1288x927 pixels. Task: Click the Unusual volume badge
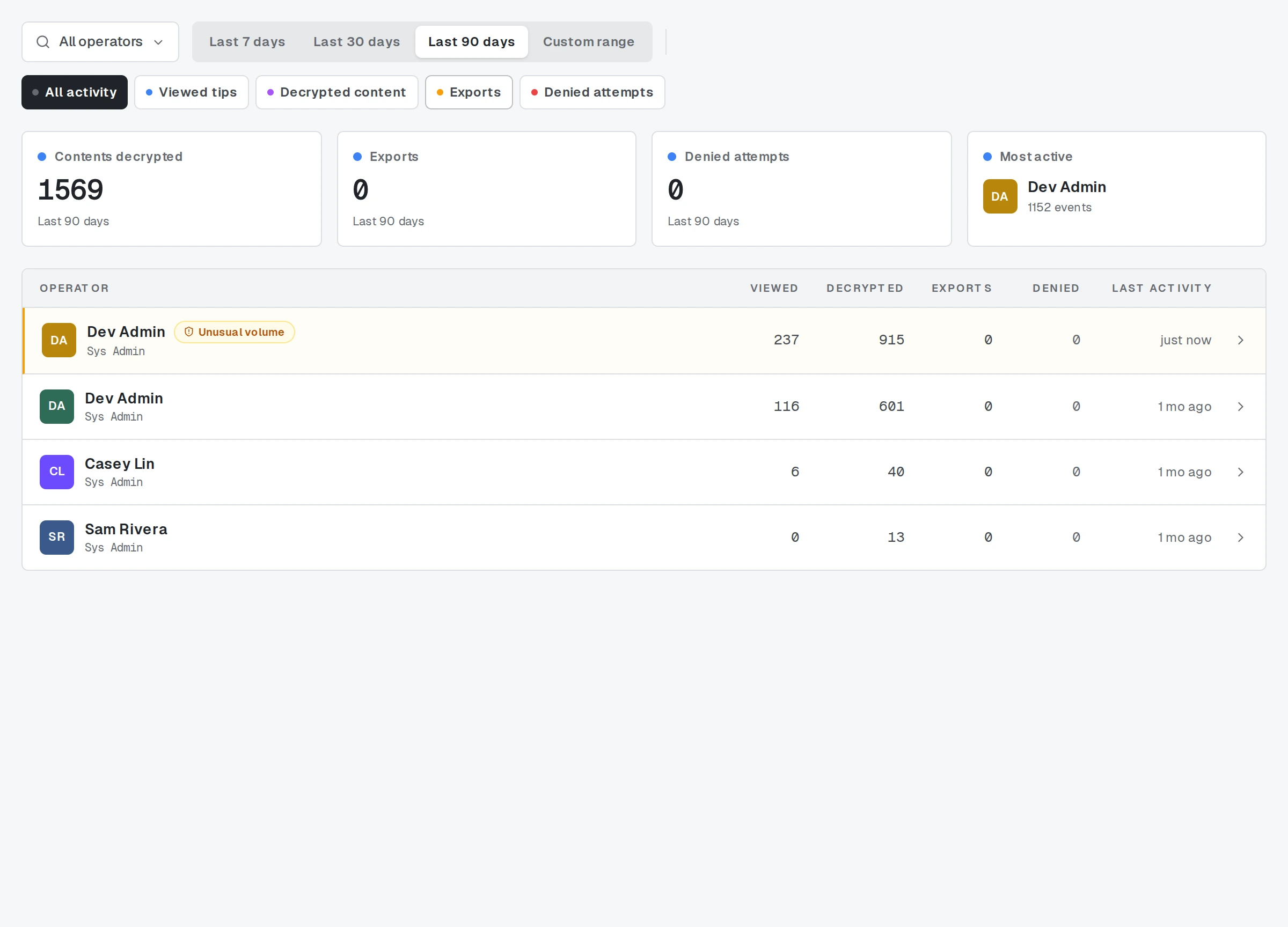[234, 332]
